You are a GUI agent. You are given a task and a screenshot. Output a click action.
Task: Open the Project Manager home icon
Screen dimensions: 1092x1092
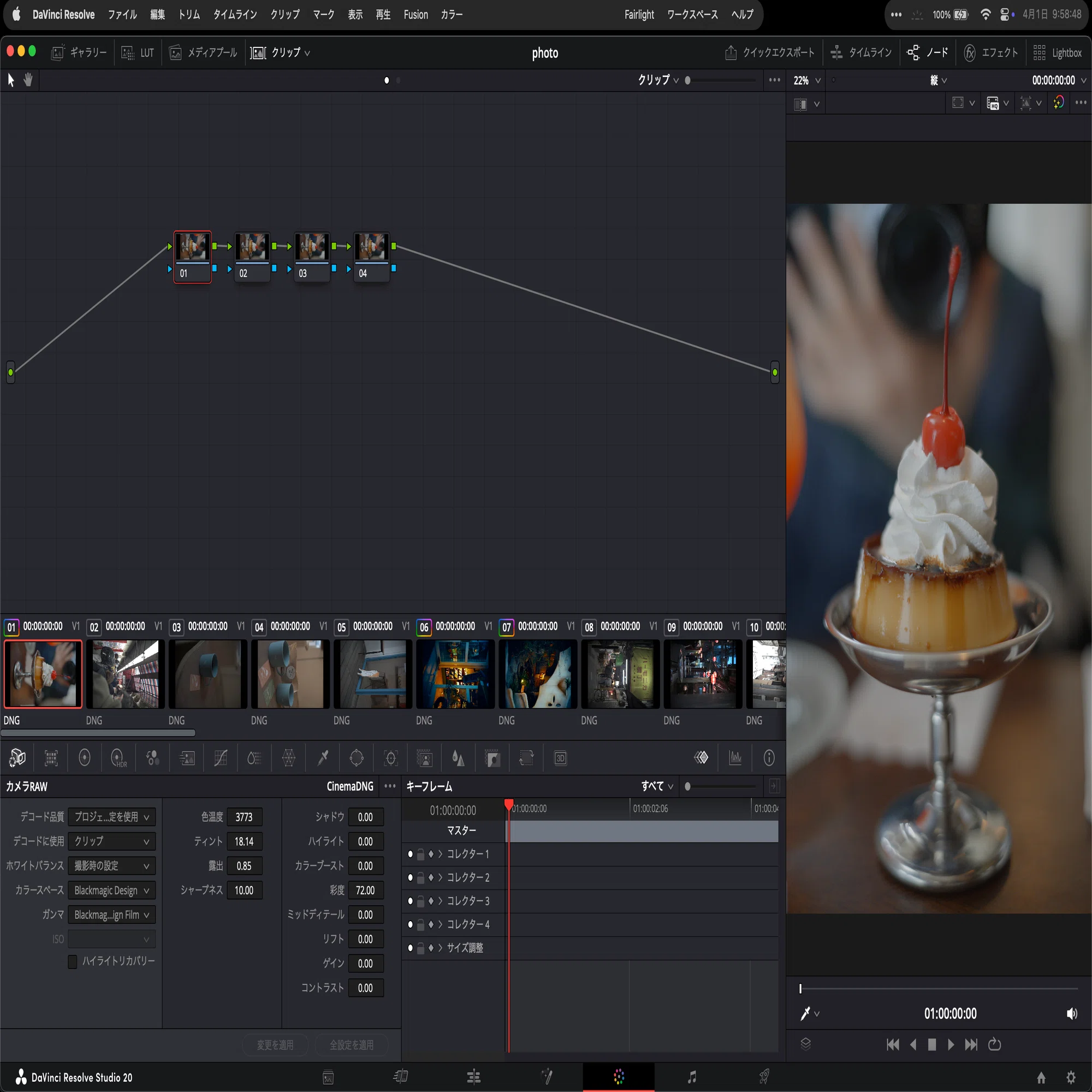(1041, 1077)
